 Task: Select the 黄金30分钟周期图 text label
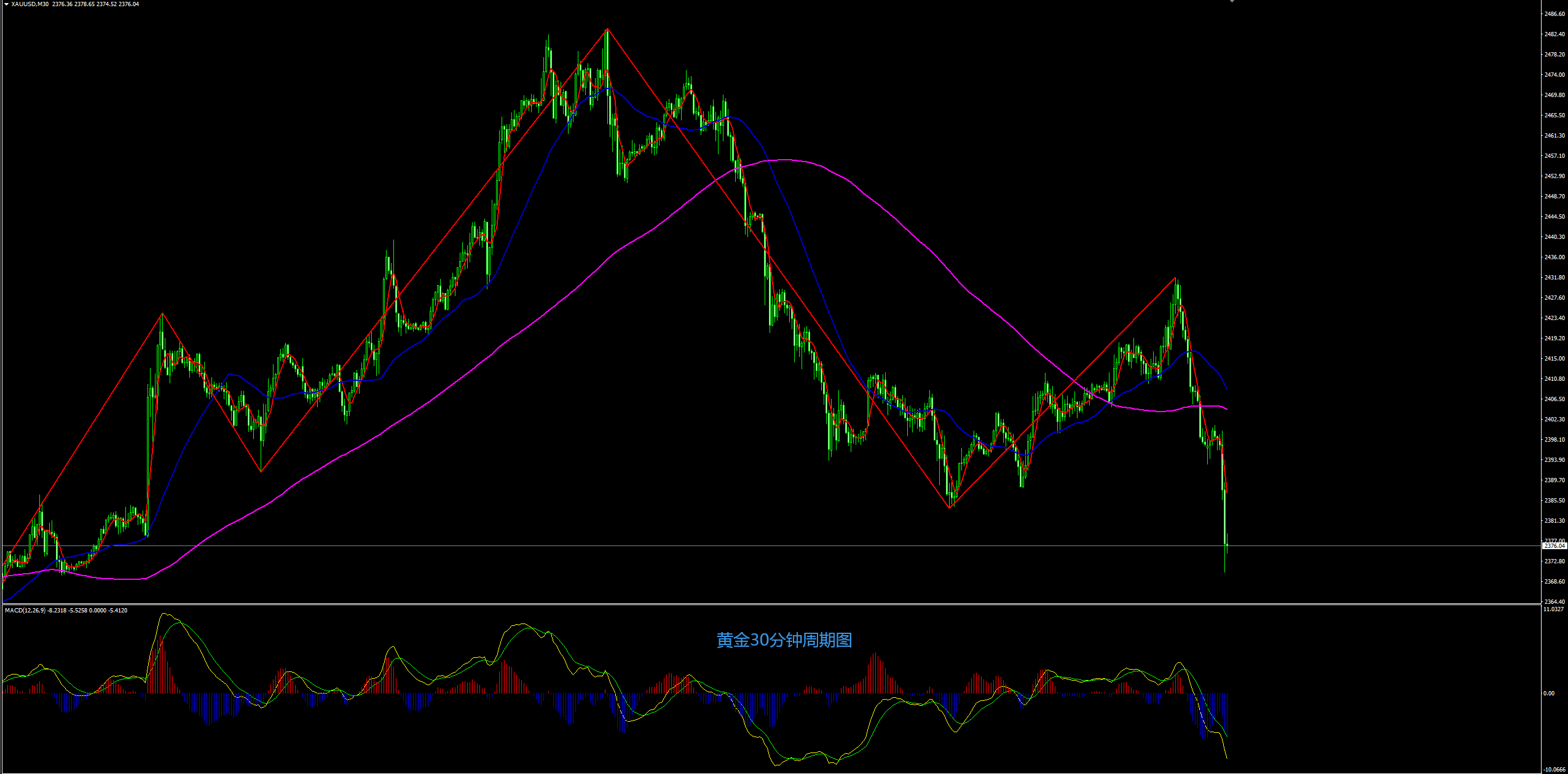point(784,640)
